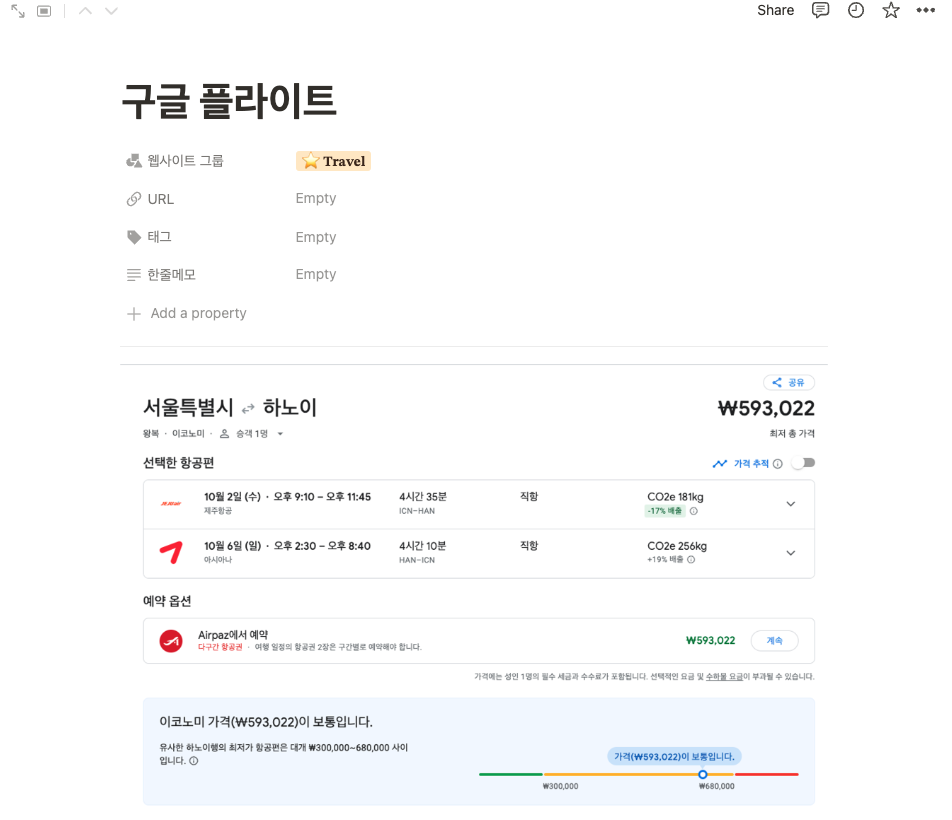Image resolution: width=952 pixels, height=820 pixels.
Task: Click the 아시아나 airline logo
Action: [171, 553]
